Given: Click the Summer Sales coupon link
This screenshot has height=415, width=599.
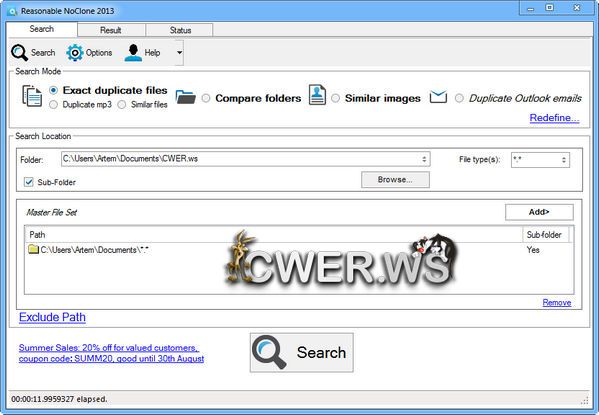Looking at the screenshot, I should (x=111, y=353).
